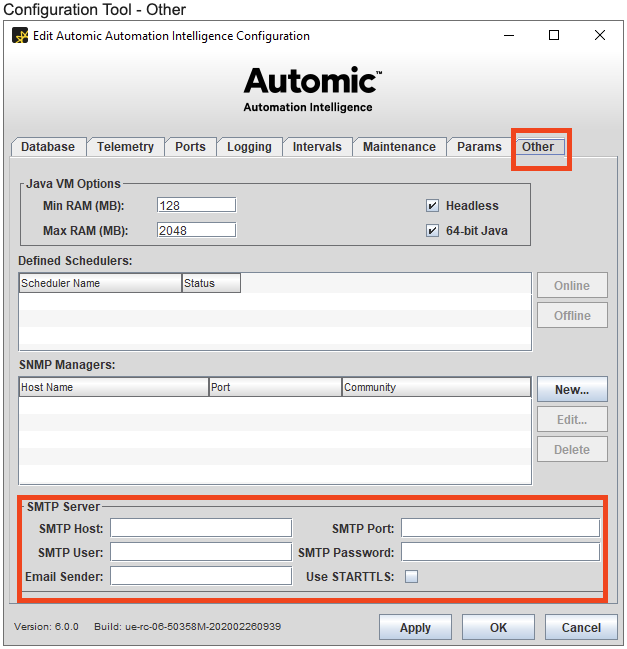Click the Max RAM (MB) field

(x=196, y=230)
